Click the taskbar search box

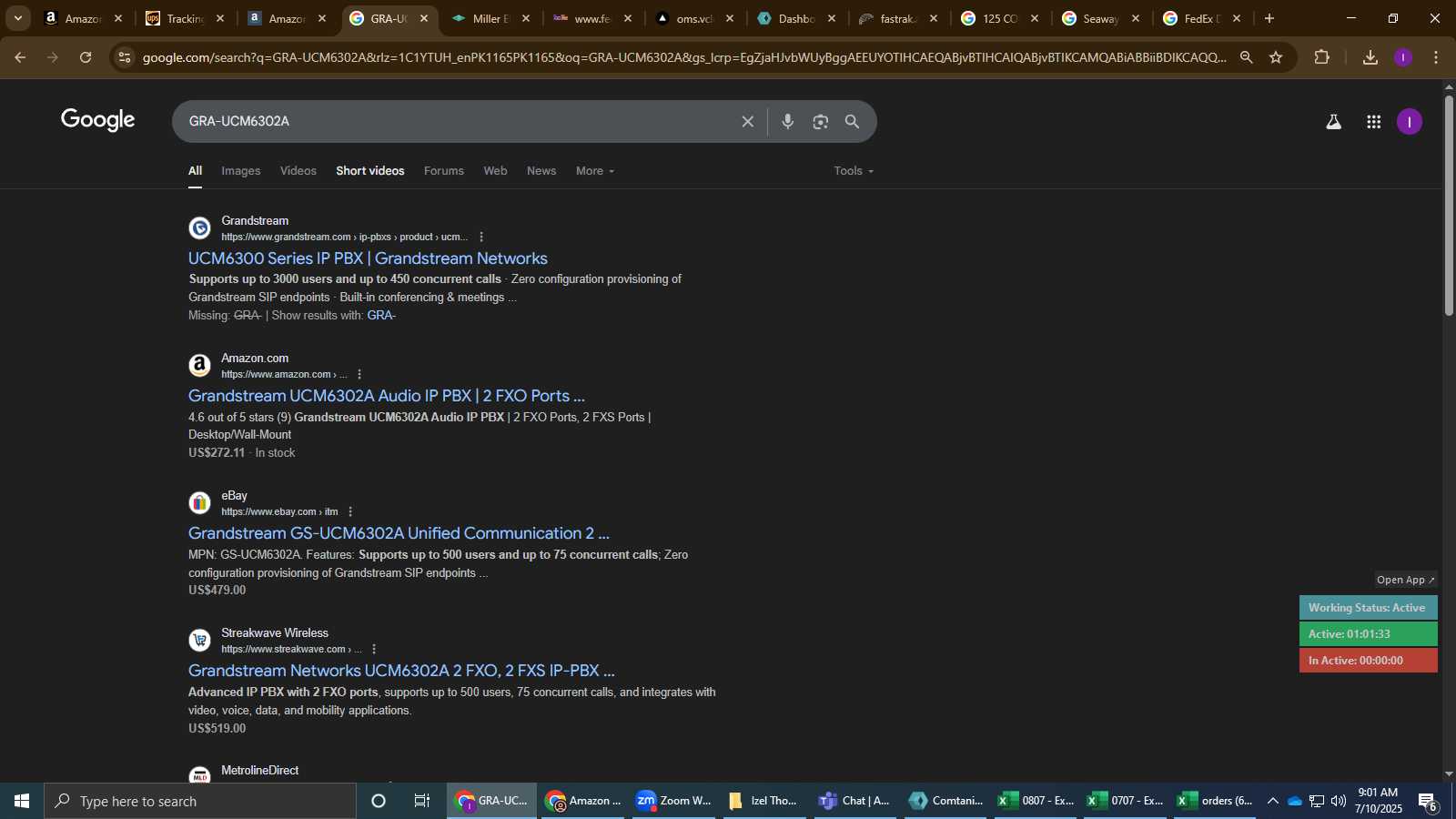pos(200,801)
